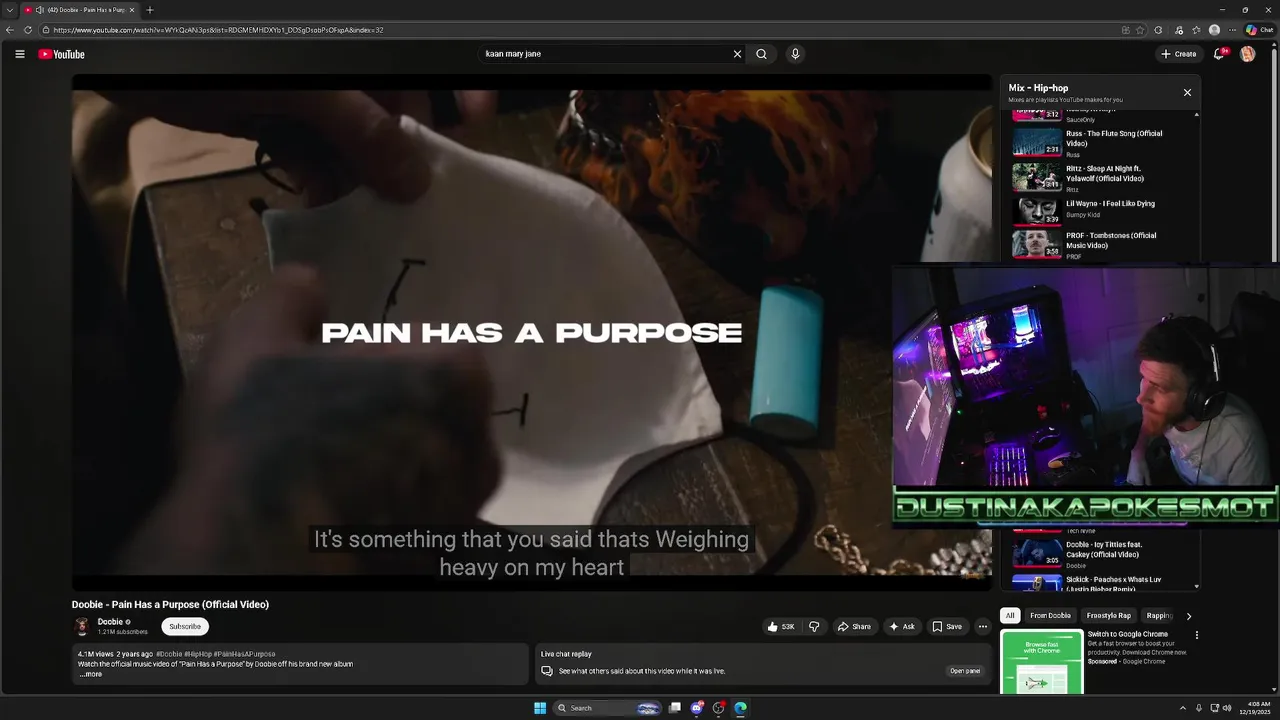Add page to favorites star in address bar

point(1140,30)
